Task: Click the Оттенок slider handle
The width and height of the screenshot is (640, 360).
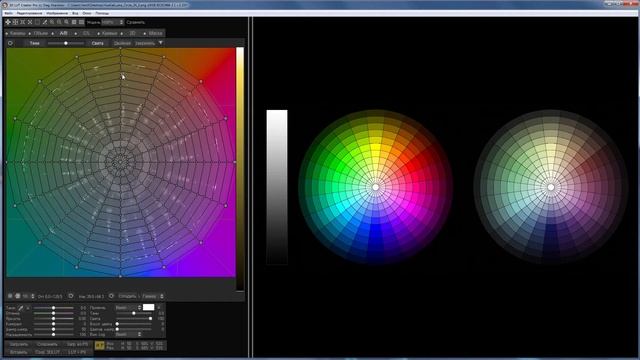Action: pos(53,313)
